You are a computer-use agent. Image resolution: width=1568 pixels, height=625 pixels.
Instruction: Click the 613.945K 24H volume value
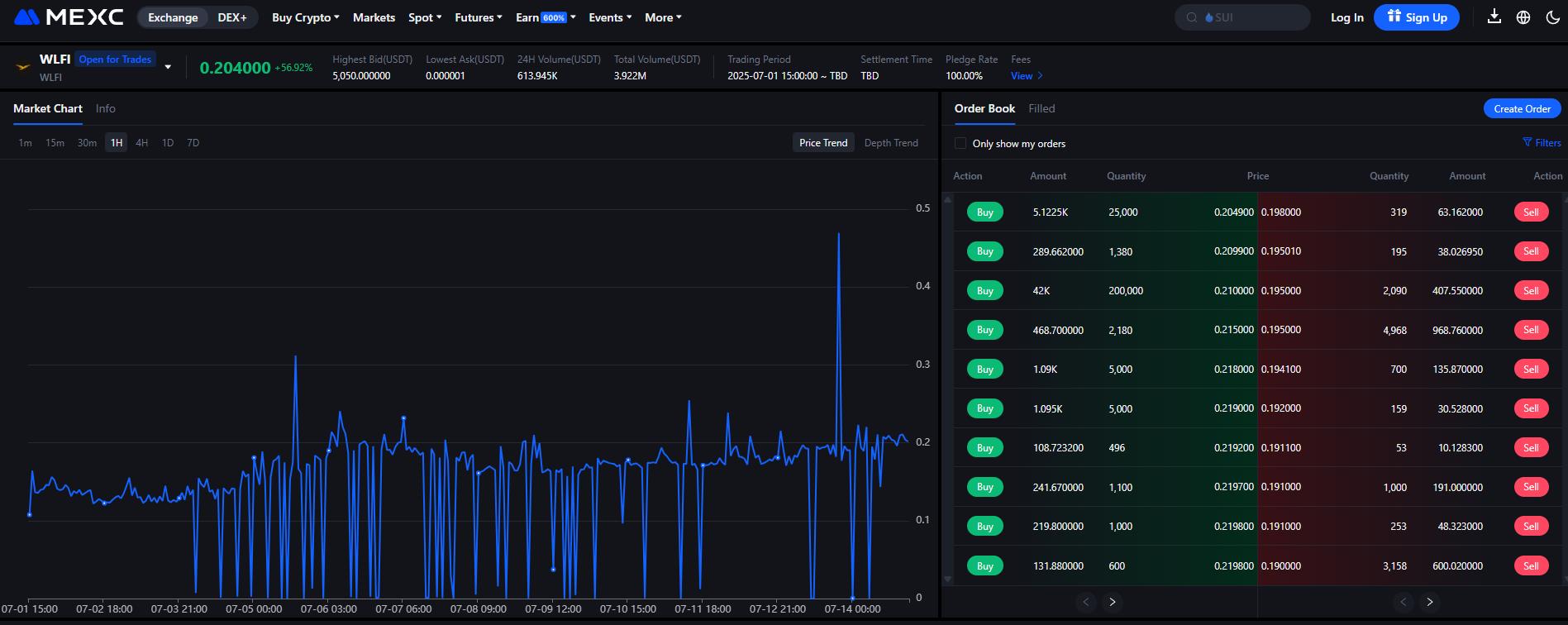point(537,76)
